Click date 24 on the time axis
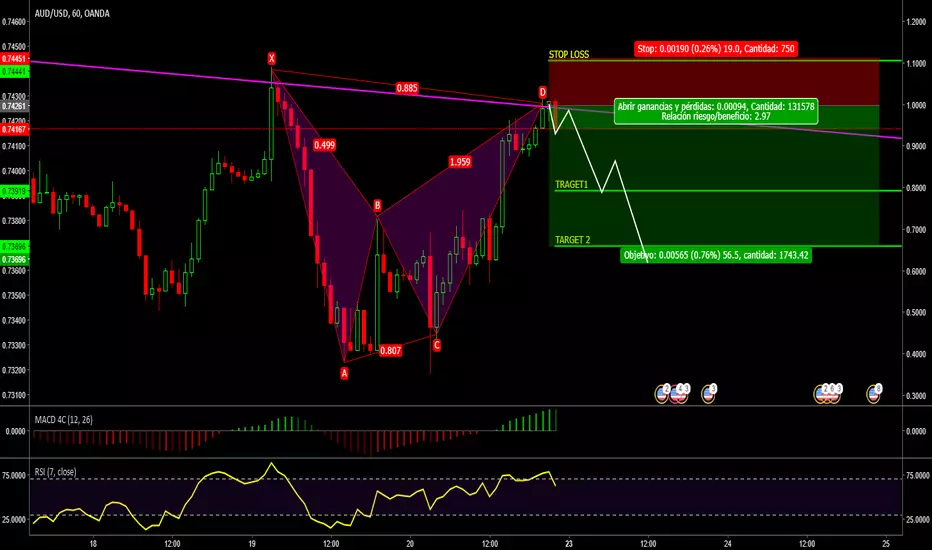932x550 pixels. [x=728, y=543]
